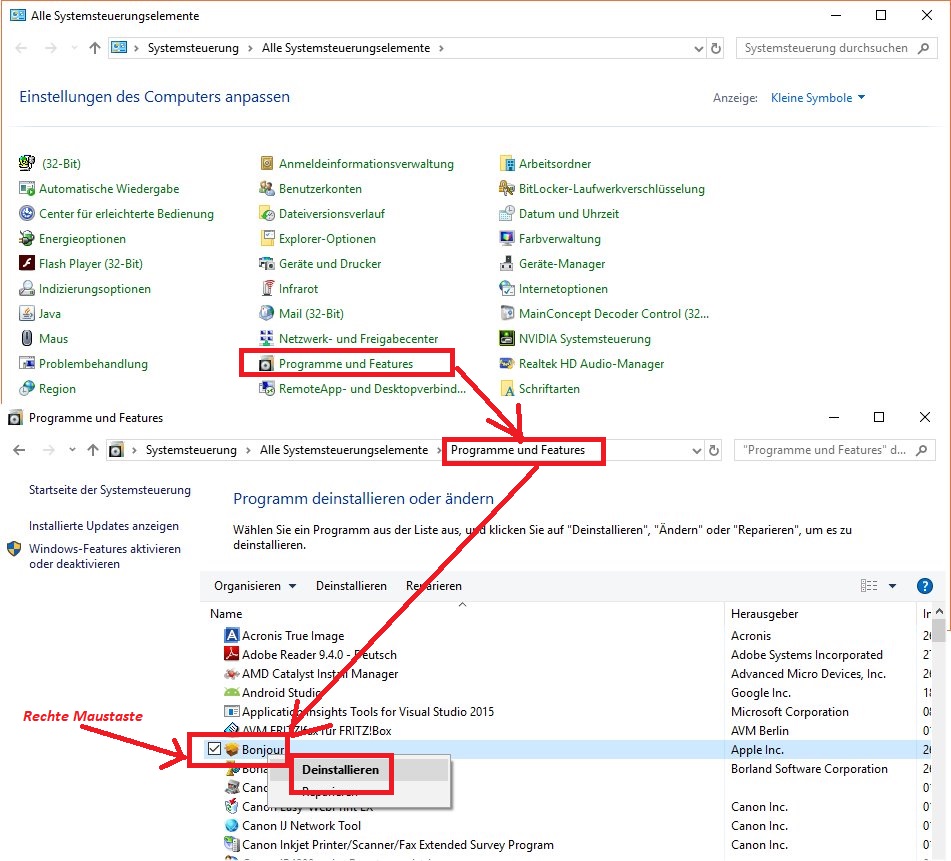
Task: Open the Schriftarten link
Action: [549, 389]
